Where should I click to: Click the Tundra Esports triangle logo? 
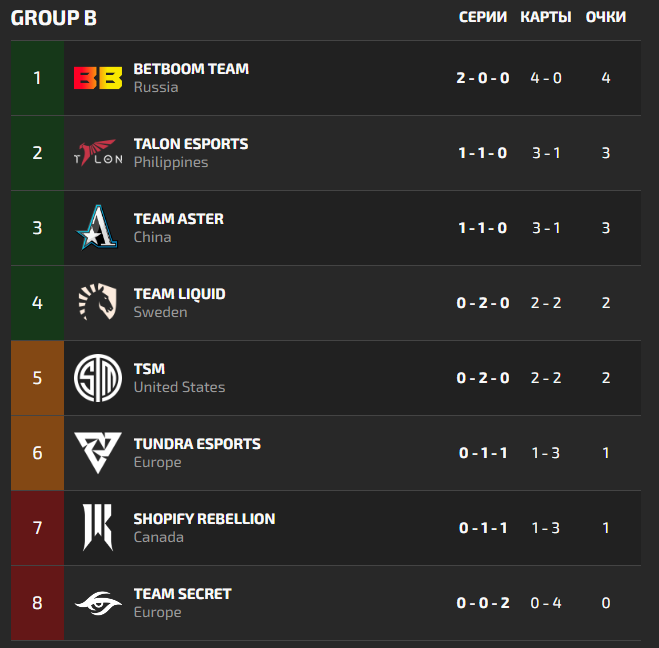[x=98, y=453]
